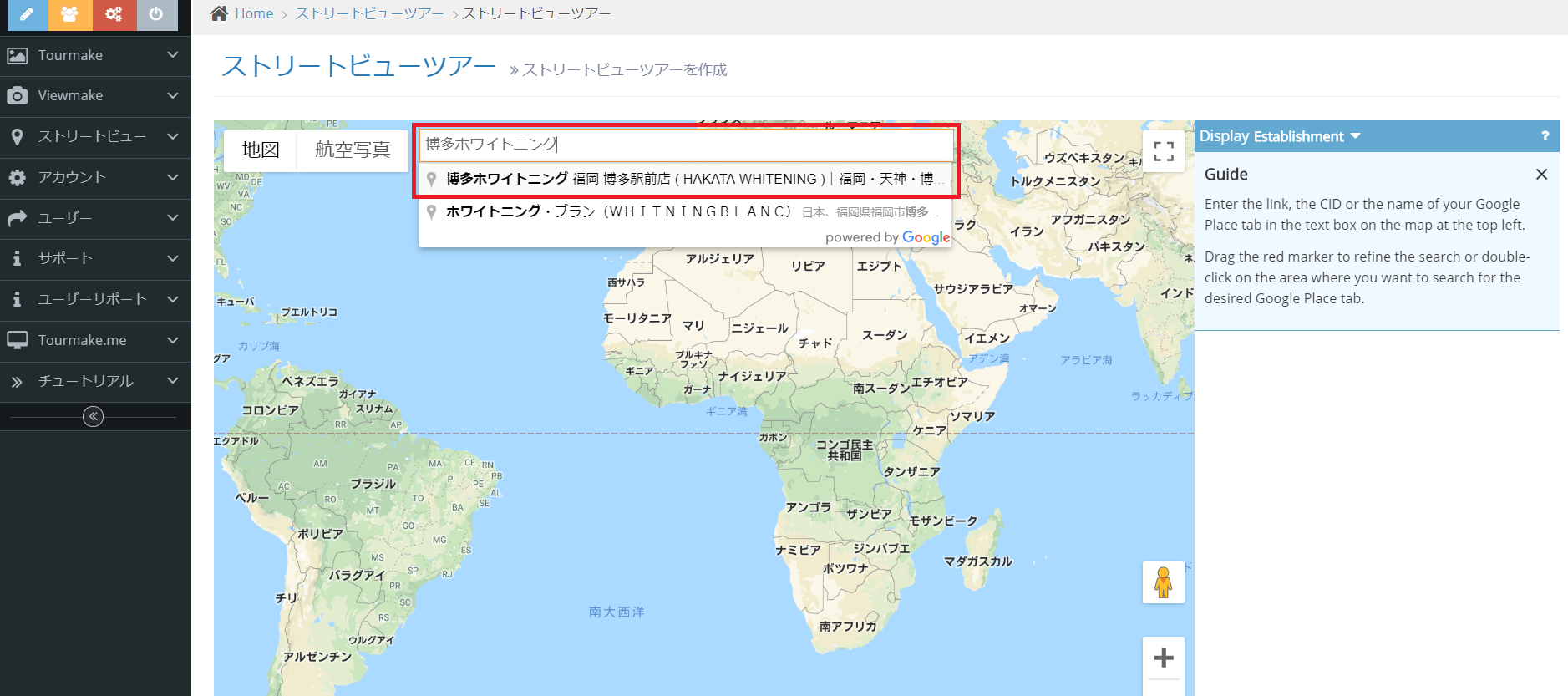Switch map to 地図 view

261,150
